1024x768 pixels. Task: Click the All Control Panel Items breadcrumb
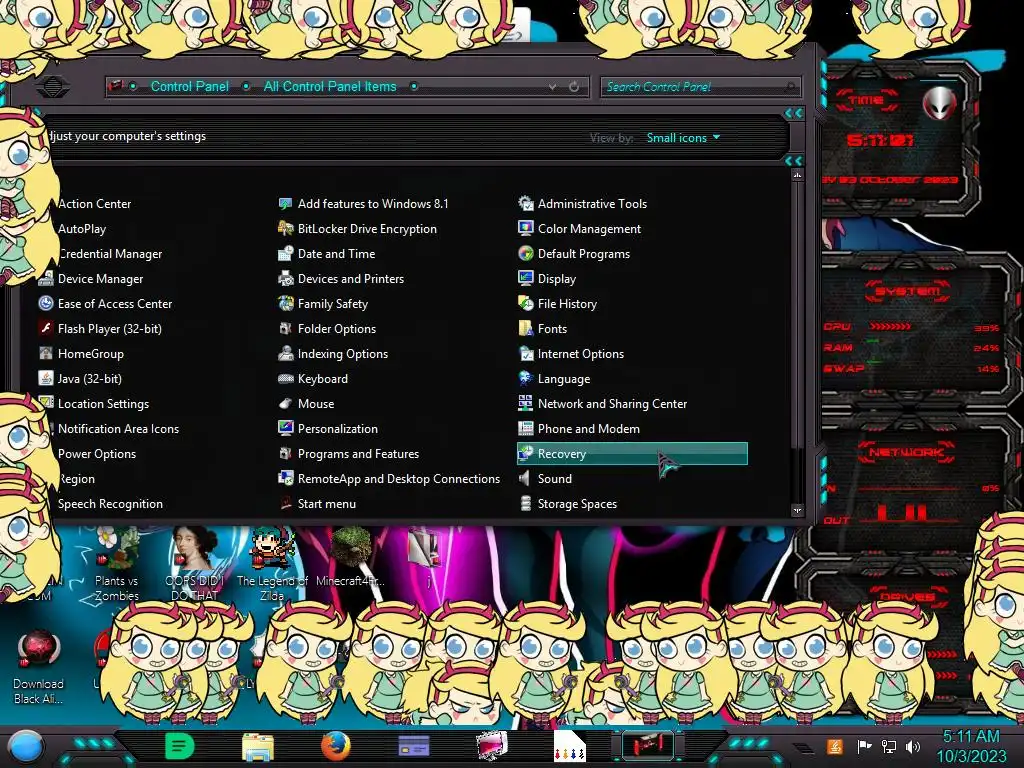(x=330, y=86)
